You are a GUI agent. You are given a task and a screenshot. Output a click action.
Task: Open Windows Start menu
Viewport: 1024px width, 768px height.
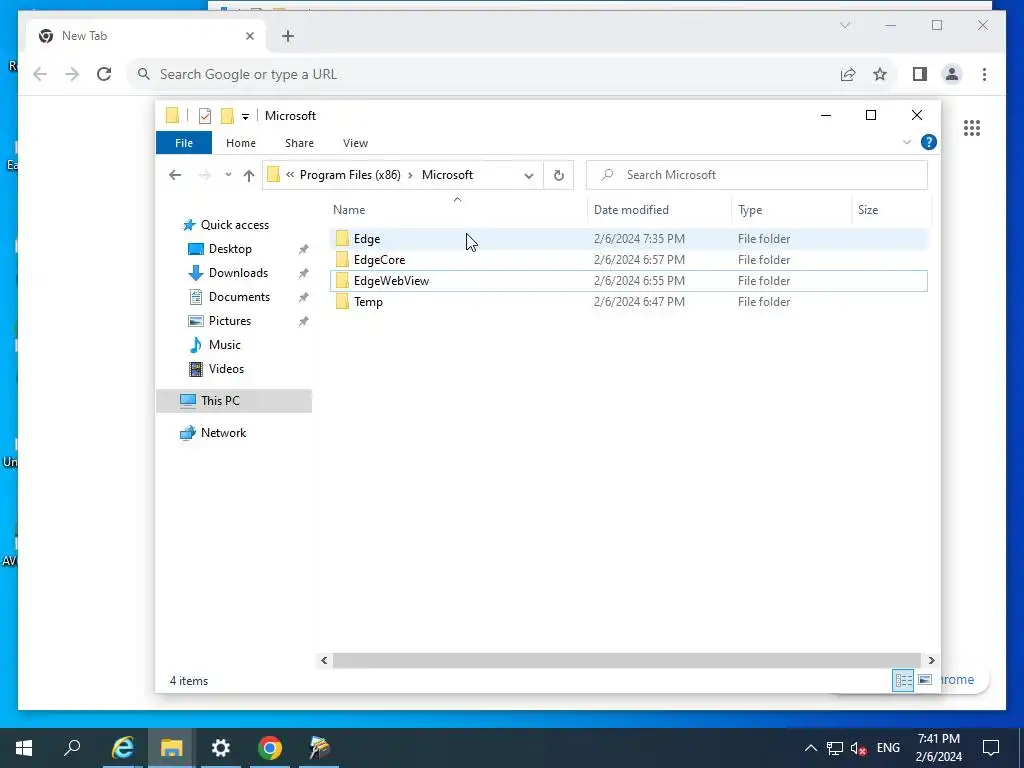tap(24, 748)
